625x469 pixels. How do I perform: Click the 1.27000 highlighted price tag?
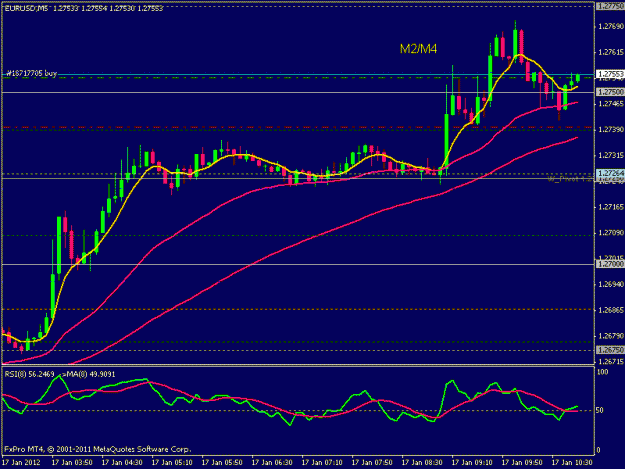[x=610, y=264]
